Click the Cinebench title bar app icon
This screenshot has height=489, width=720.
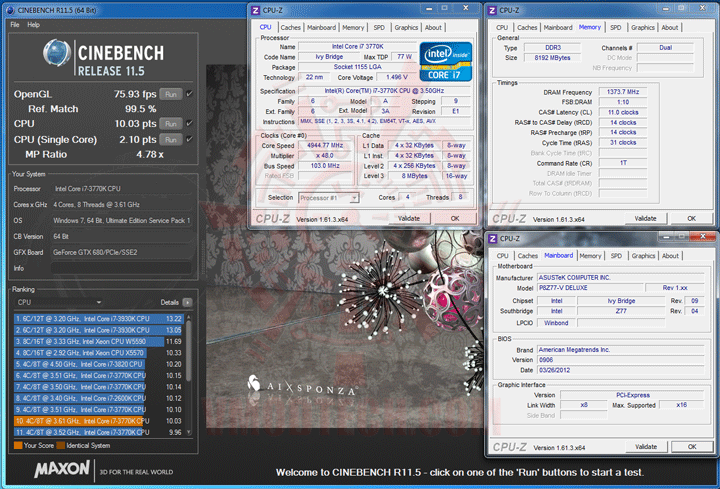click(10, 10)
